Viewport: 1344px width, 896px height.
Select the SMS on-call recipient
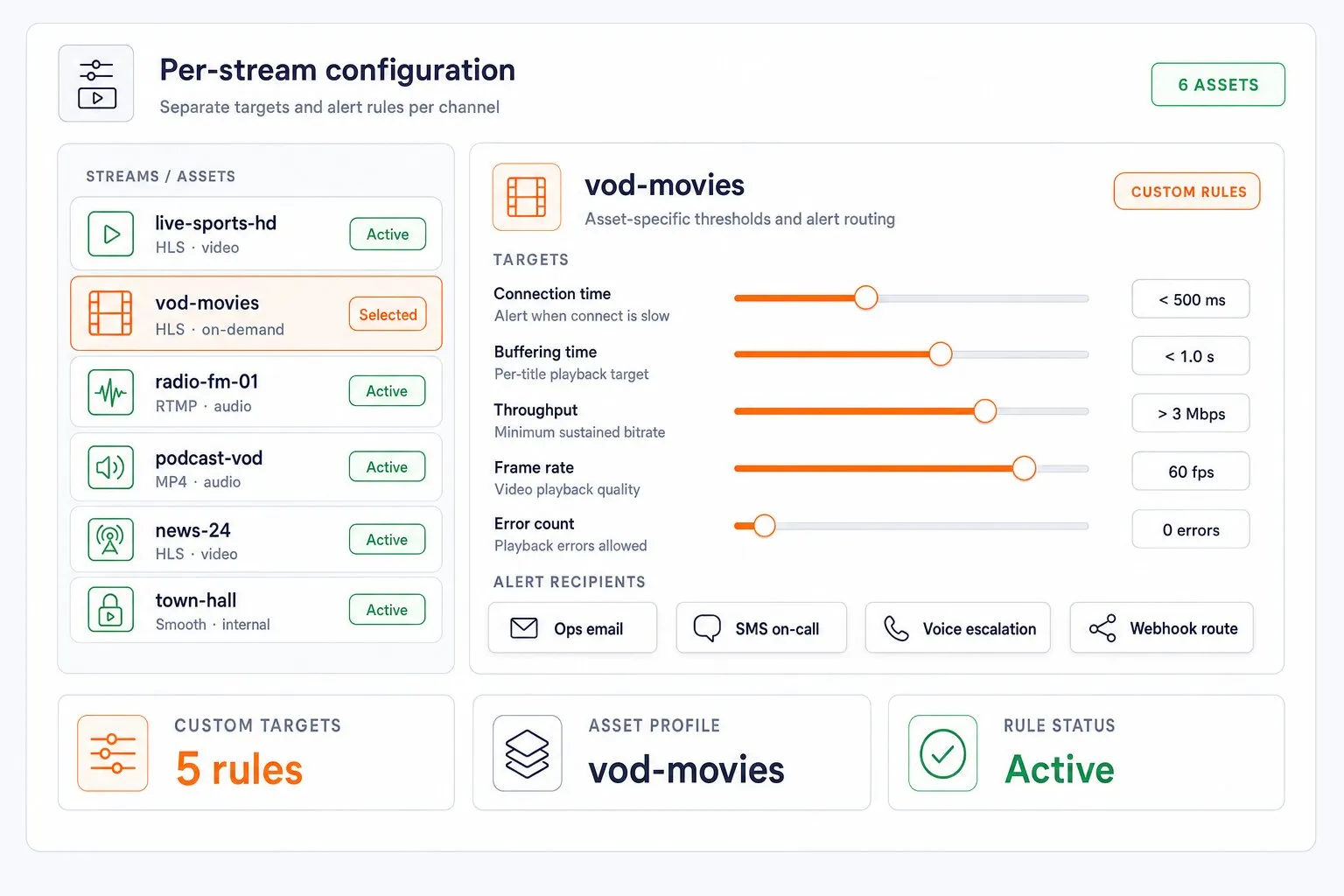point(761,628)
